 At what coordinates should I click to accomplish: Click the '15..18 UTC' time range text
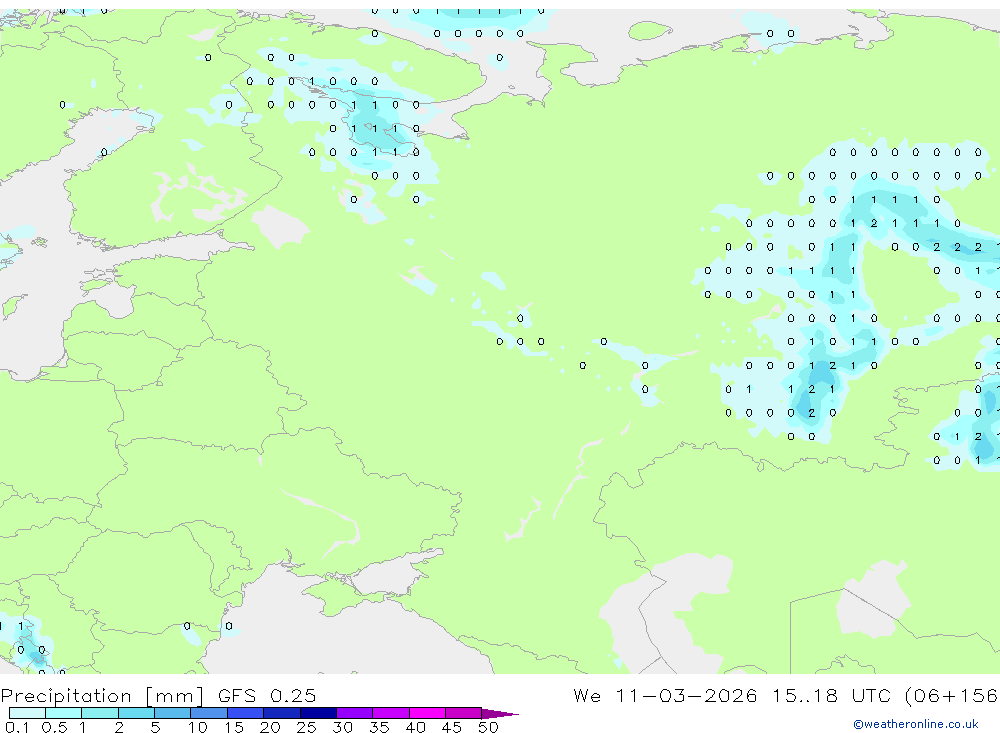coord(831,695)
